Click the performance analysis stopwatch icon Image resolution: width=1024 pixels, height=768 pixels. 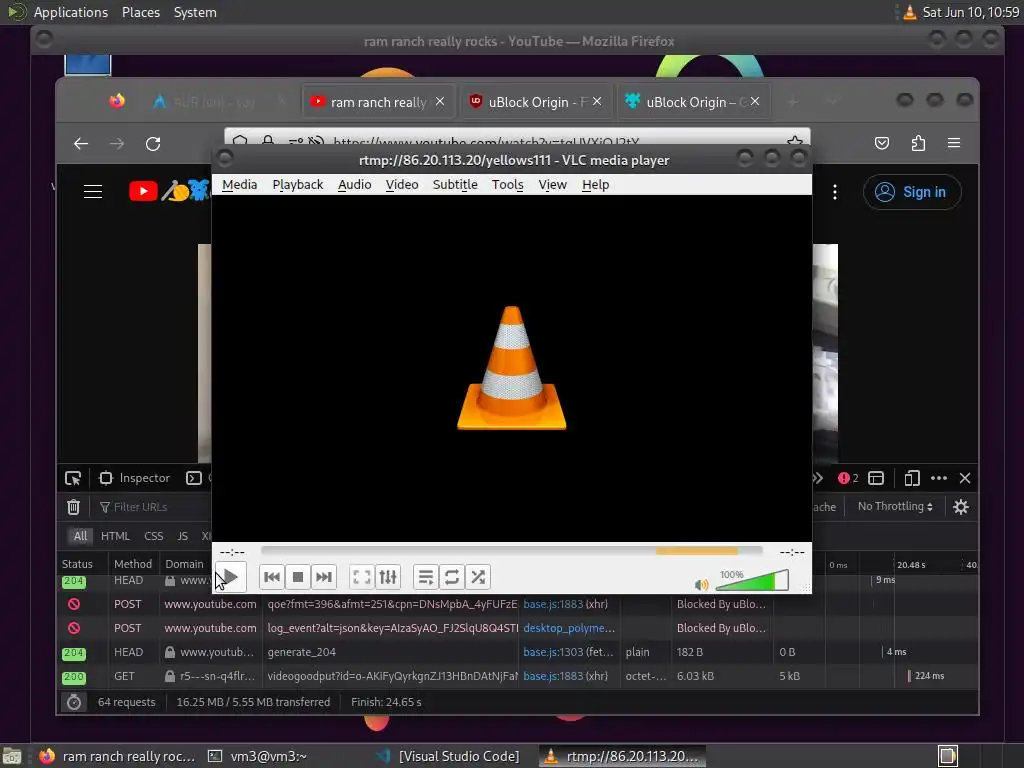[x=74, y=702]
